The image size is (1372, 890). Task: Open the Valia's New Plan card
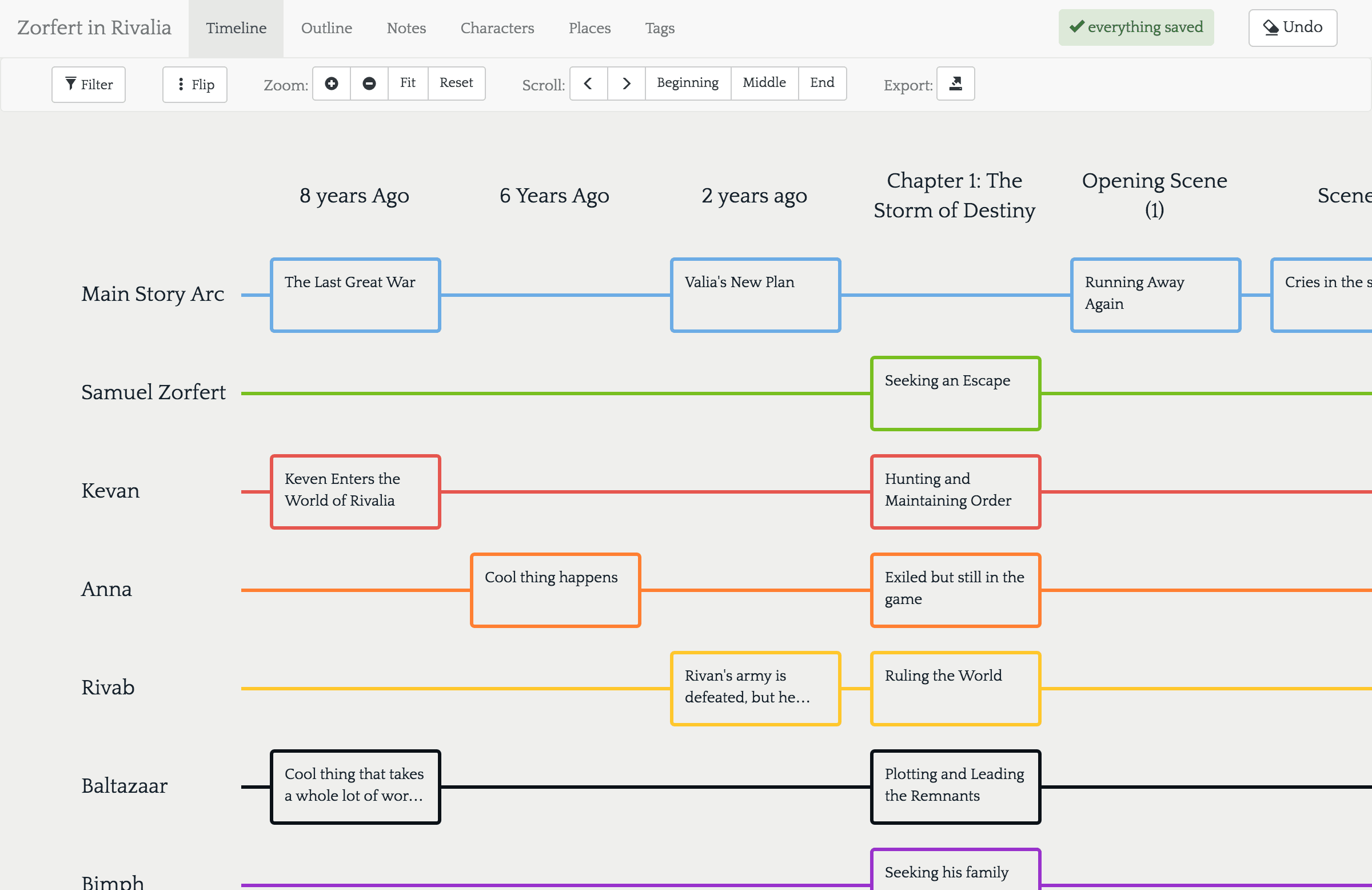pos(755,295)
